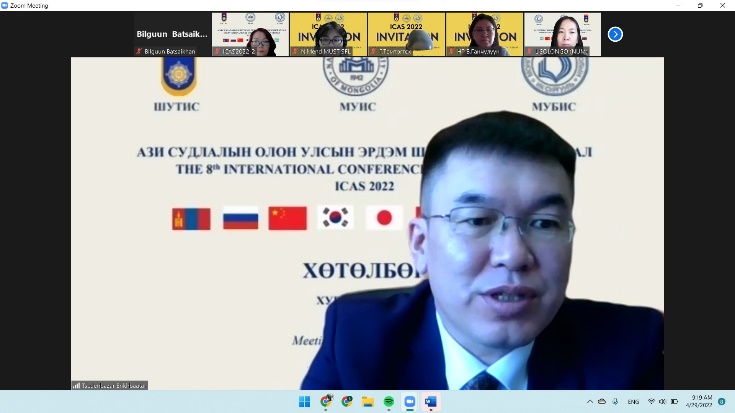Screen dimensions: 735x413
Task: Select the ICAS2022-2 participant video thumbnail
Action: (x=250, y=34)
